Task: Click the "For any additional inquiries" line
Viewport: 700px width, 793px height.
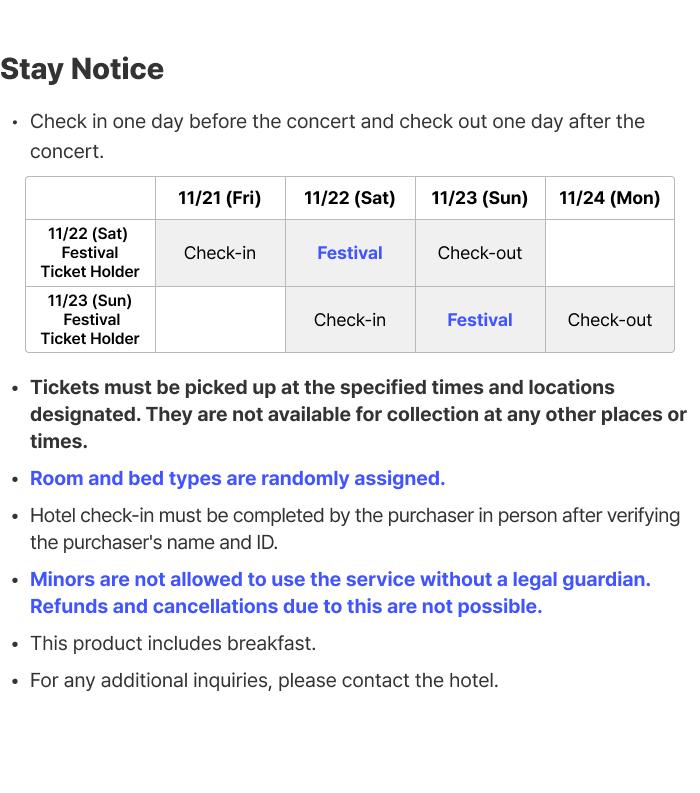Action: [x=264, y=681]
